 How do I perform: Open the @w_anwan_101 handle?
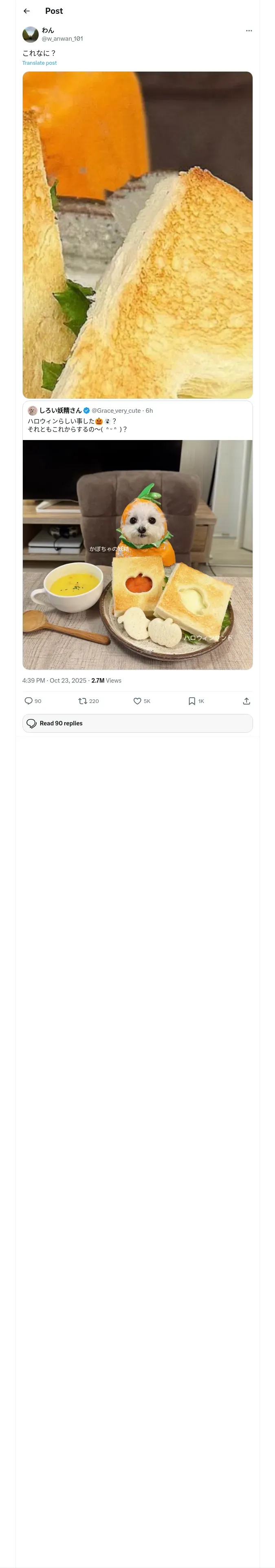62,38
